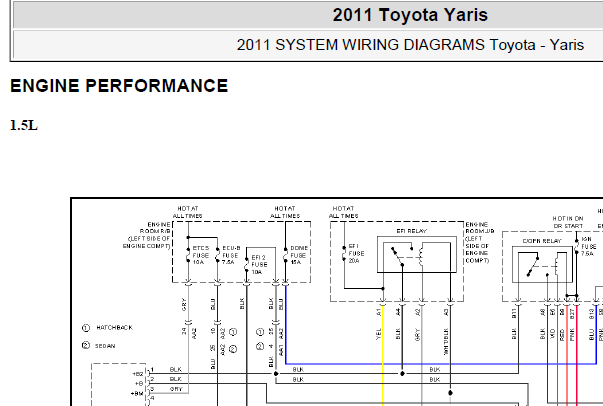Click 'HOT AT ALL TIMES' above the ETCS fuse

coord(188,212)
